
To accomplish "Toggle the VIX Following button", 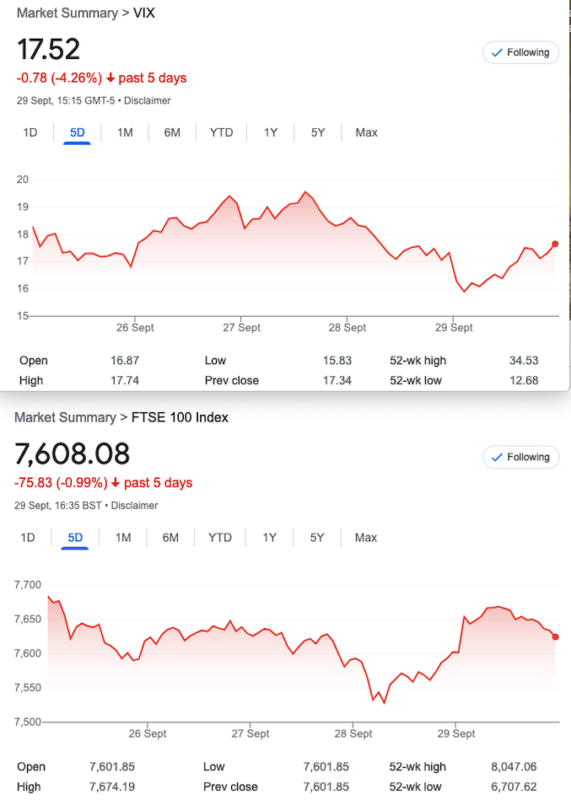I will pos(520,53).
